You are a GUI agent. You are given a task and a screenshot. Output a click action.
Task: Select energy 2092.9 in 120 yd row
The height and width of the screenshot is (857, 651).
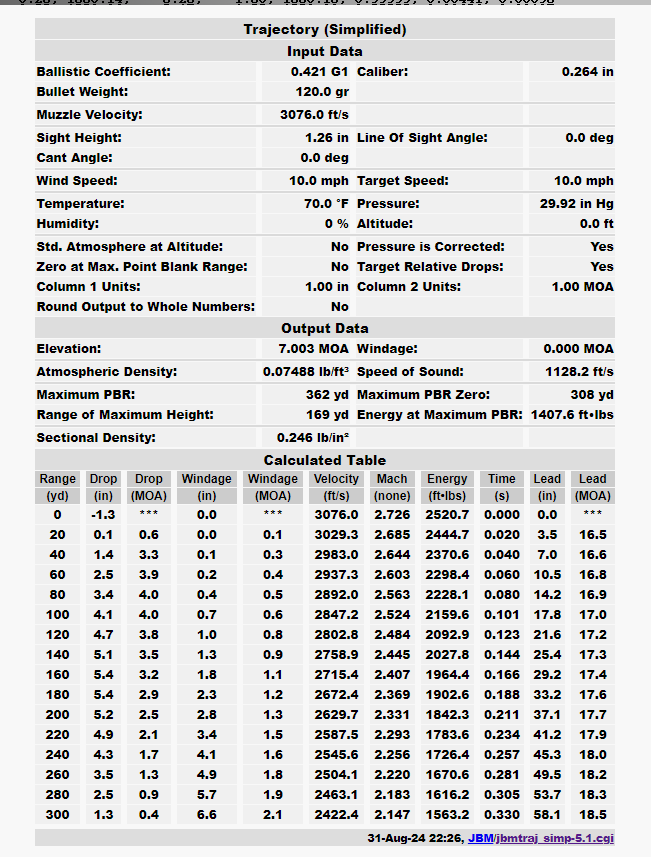(x=447, y=635)
